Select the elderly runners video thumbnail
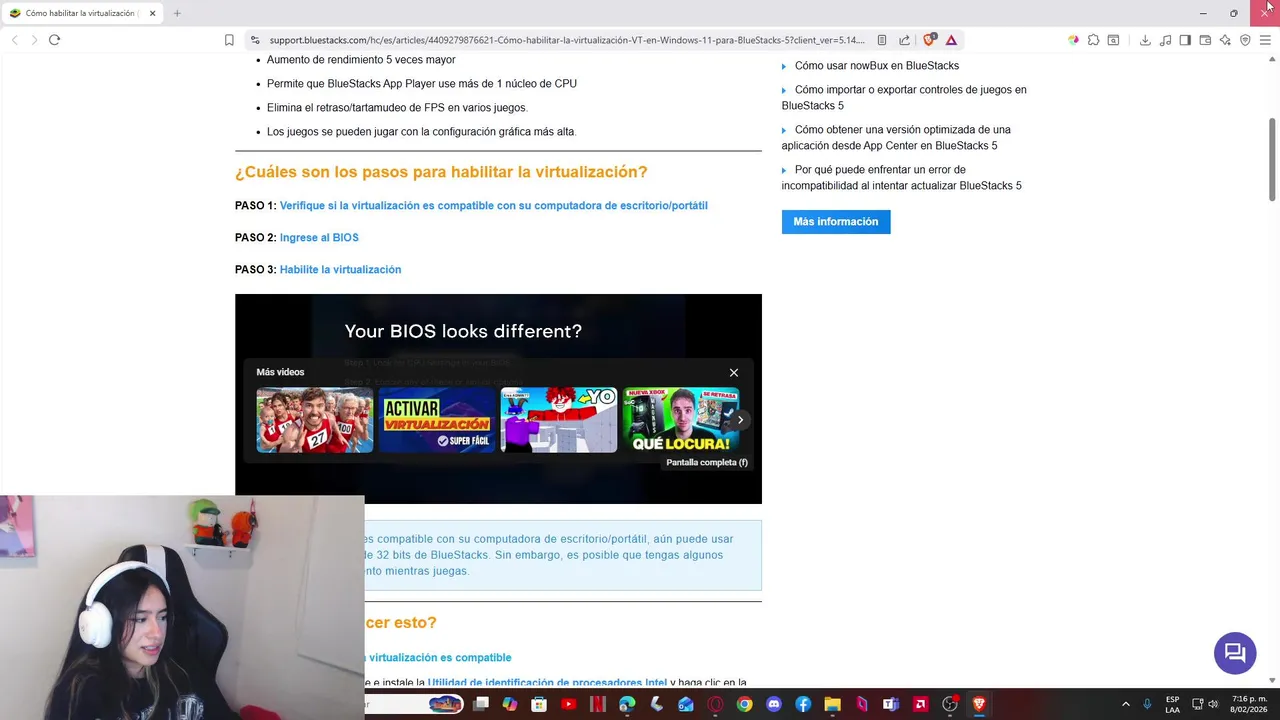This screenshot has height=720, width=1280. 315,420
